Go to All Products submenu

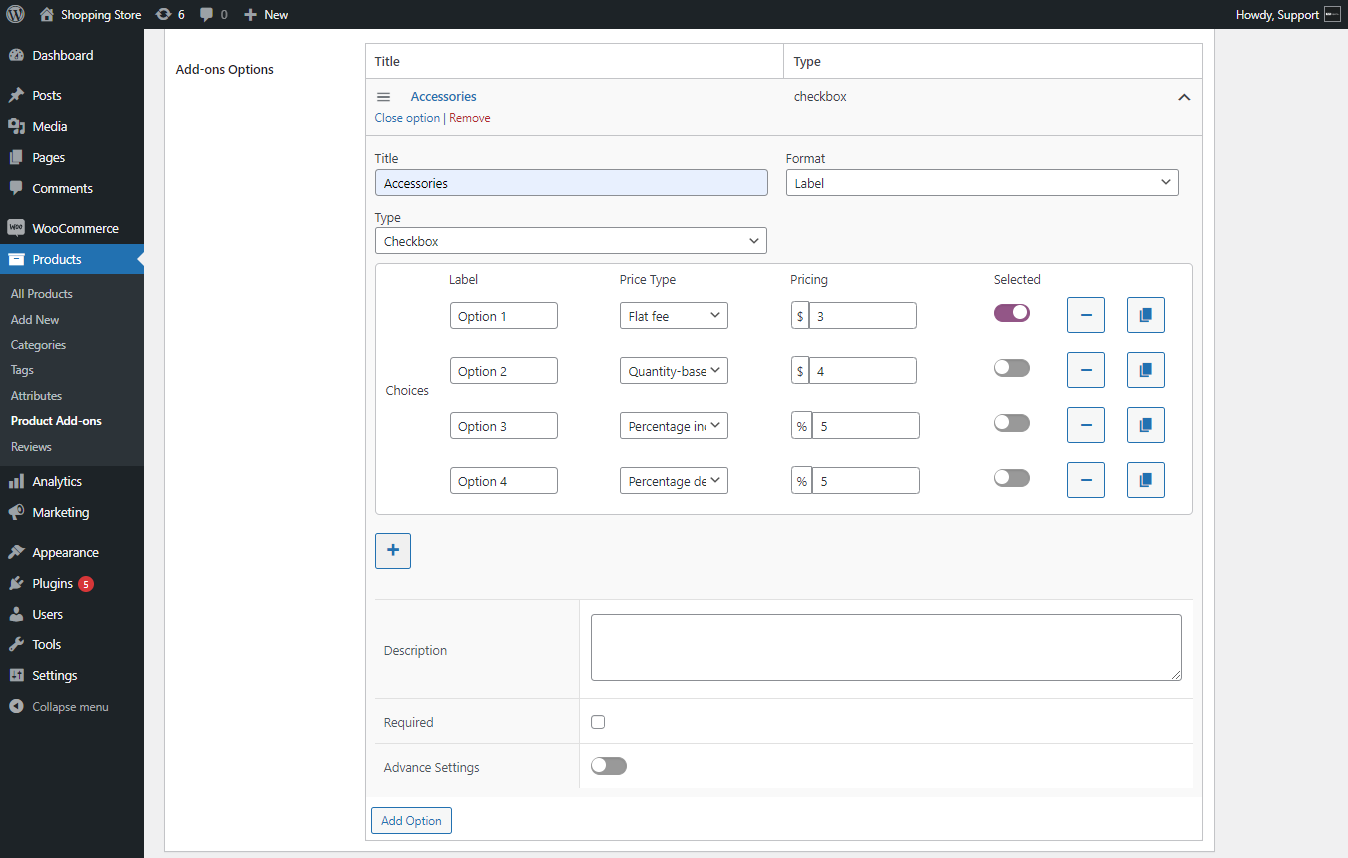[x=42, y=294]
